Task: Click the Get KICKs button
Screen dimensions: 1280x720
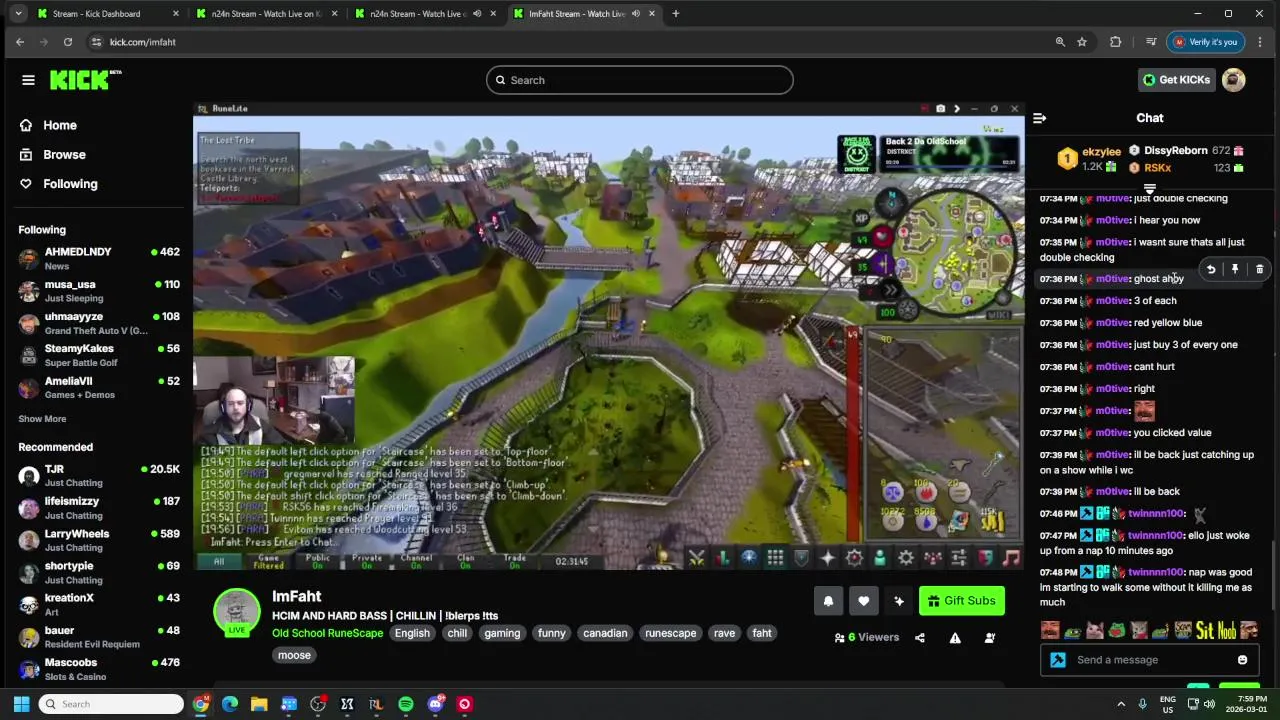Action: (x=1177, y=80)
